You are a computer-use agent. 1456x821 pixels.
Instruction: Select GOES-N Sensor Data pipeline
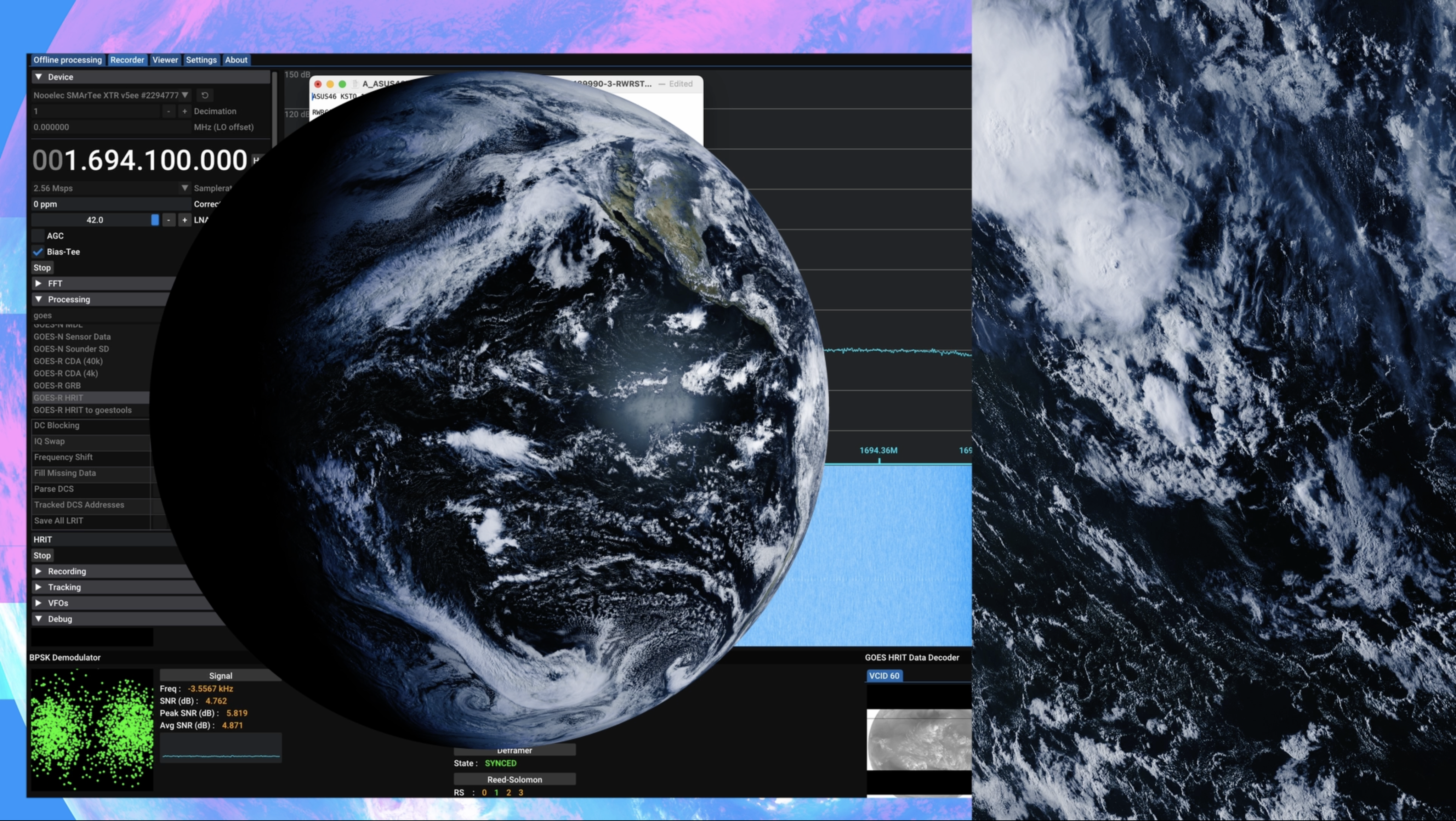72,337
